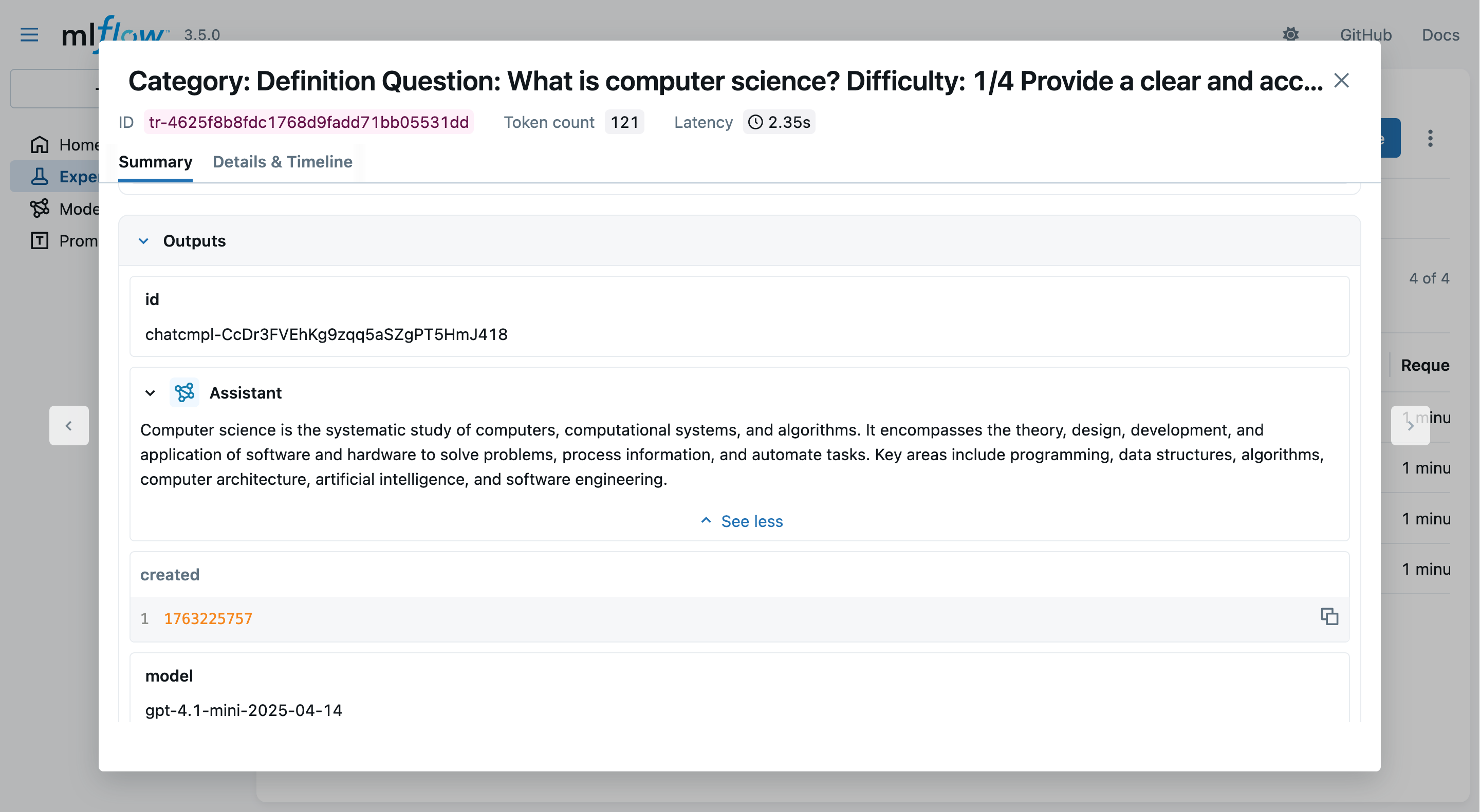Copy the created timestamp value
The height and width of the screenshot is (812, 1480).
pos(1329,617)
